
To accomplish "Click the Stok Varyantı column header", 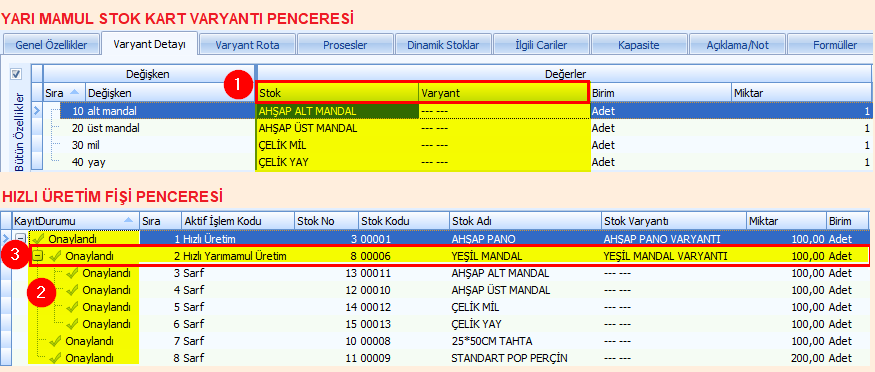I will tap(674, 220).
